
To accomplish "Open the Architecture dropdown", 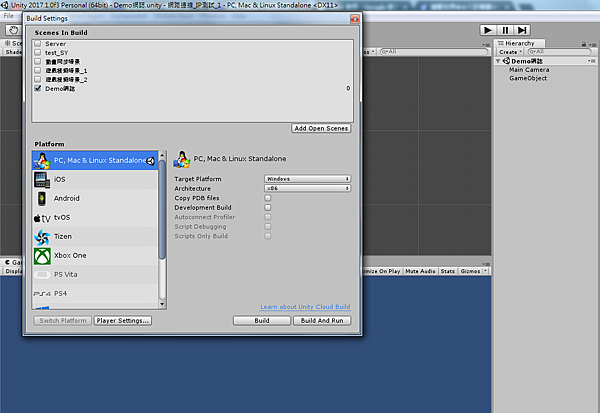I will click(x=307, y=188).
